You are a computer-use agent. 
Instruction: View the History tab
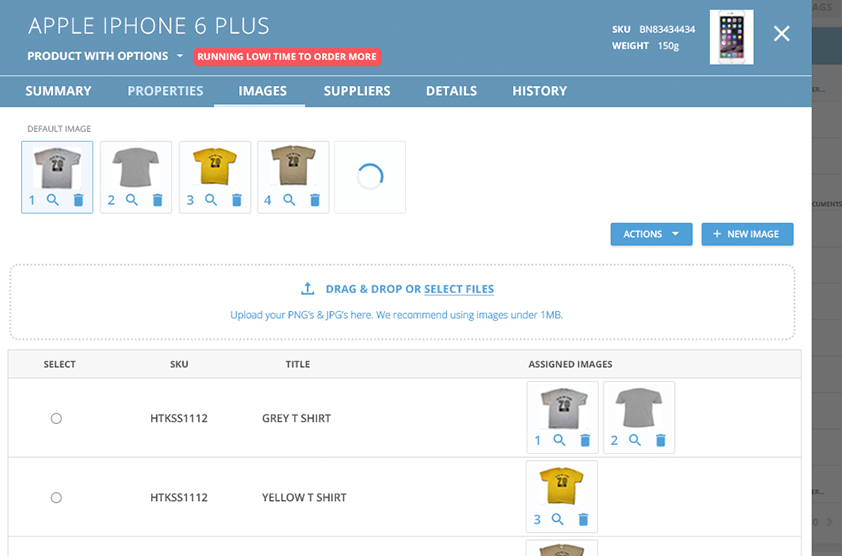click(540, 91)
